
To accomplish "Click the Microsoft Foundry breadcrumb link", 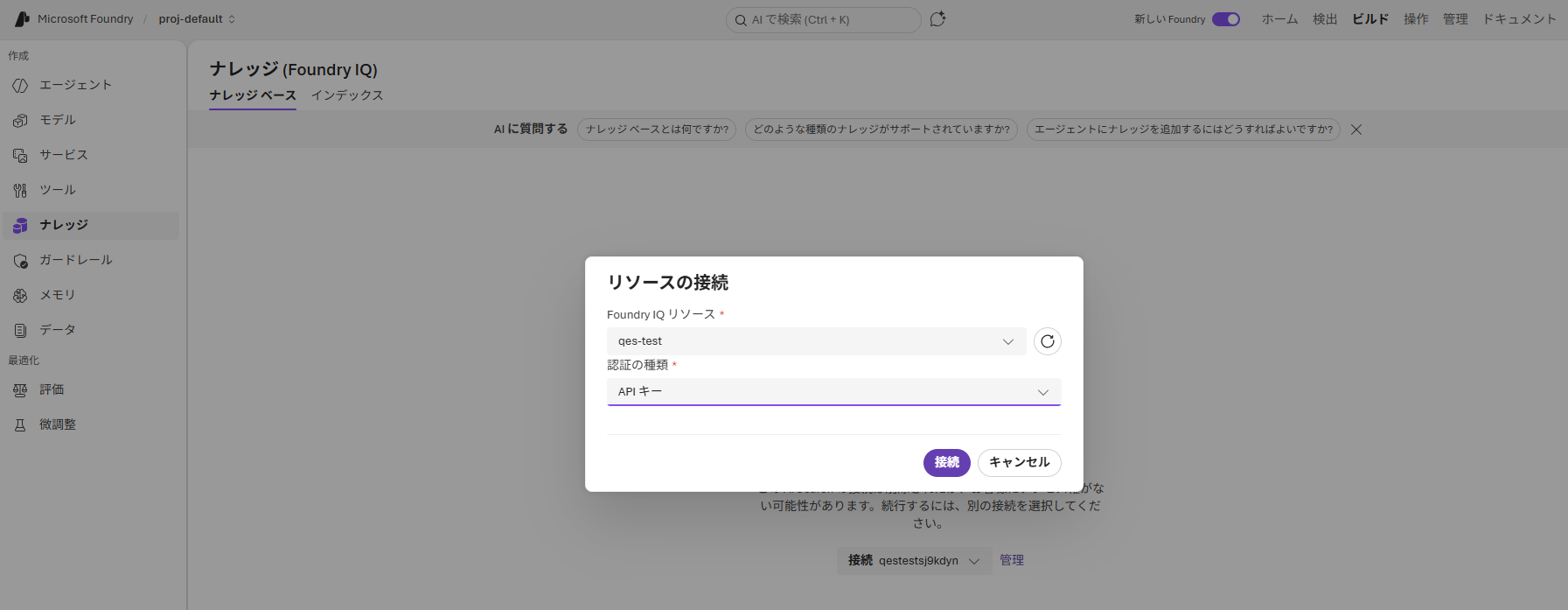I will 86,19.
